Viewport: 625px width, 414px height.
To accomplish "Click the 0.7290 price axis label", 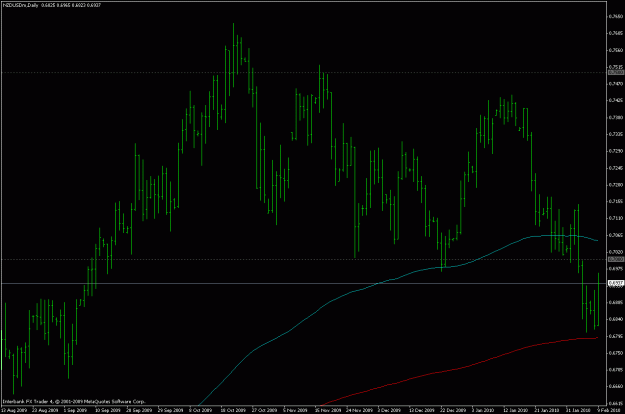I will point(616,151).
